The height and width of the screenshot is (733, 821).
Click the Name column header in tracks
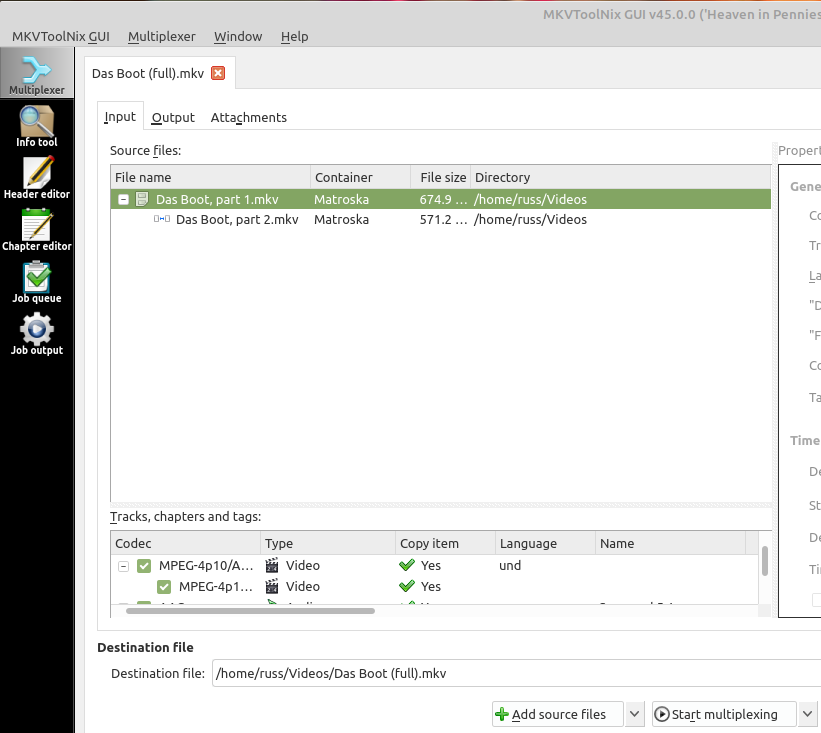coord(671,543)
